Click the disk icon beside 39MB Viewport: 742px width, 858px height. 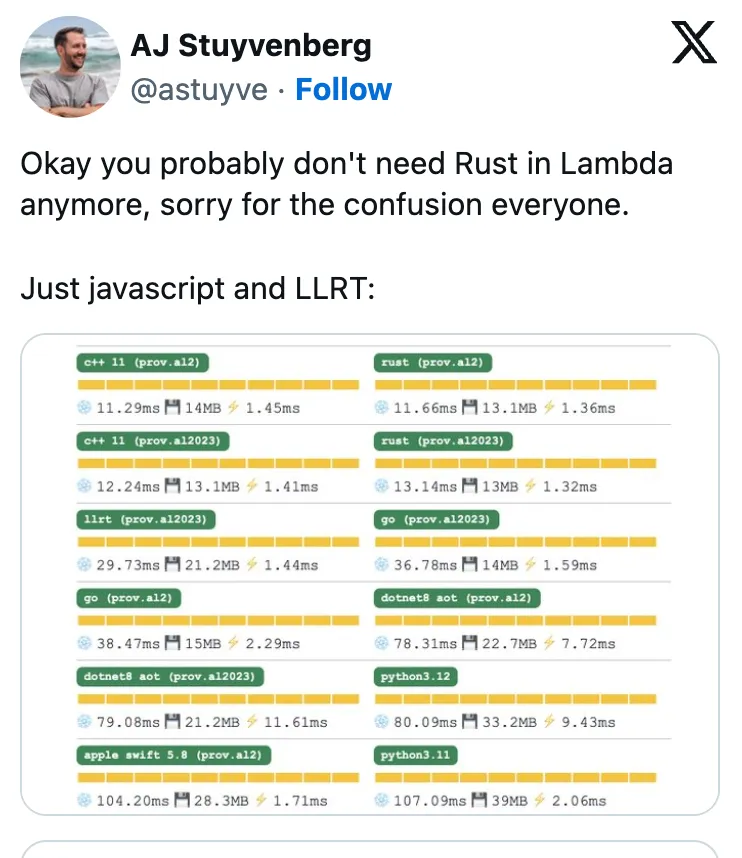[479, 800]
